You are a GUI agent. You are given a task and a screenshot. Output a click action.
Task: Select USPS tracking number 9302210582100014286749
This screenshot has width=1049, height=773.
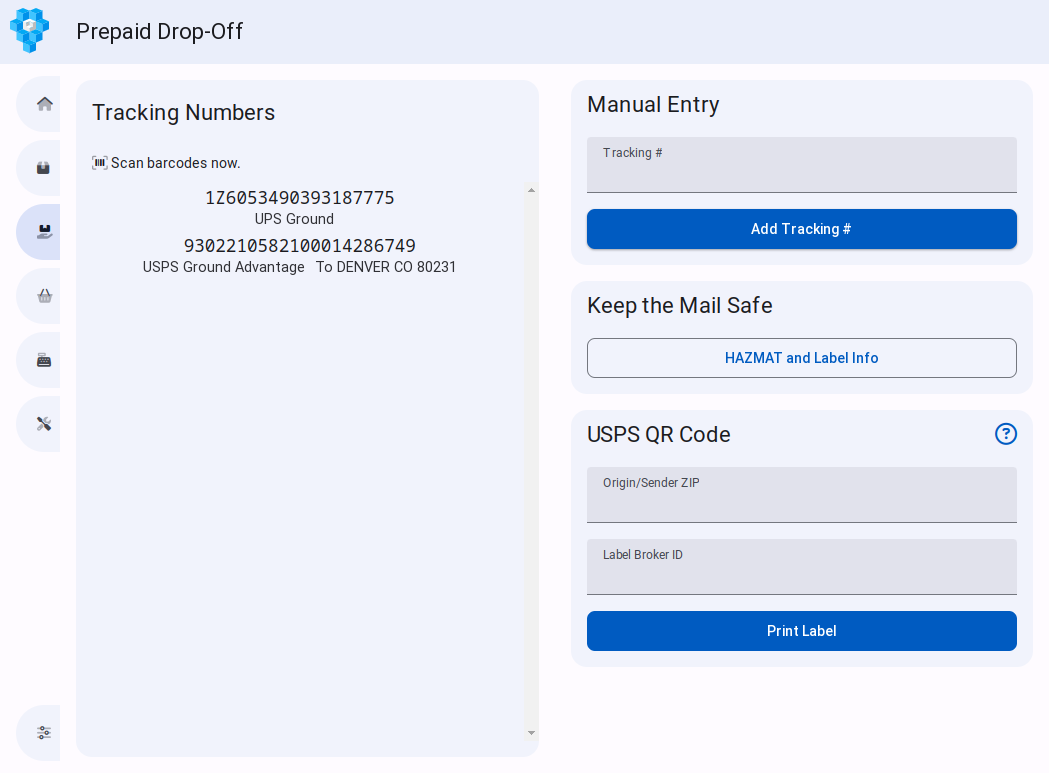coord(299,246)
